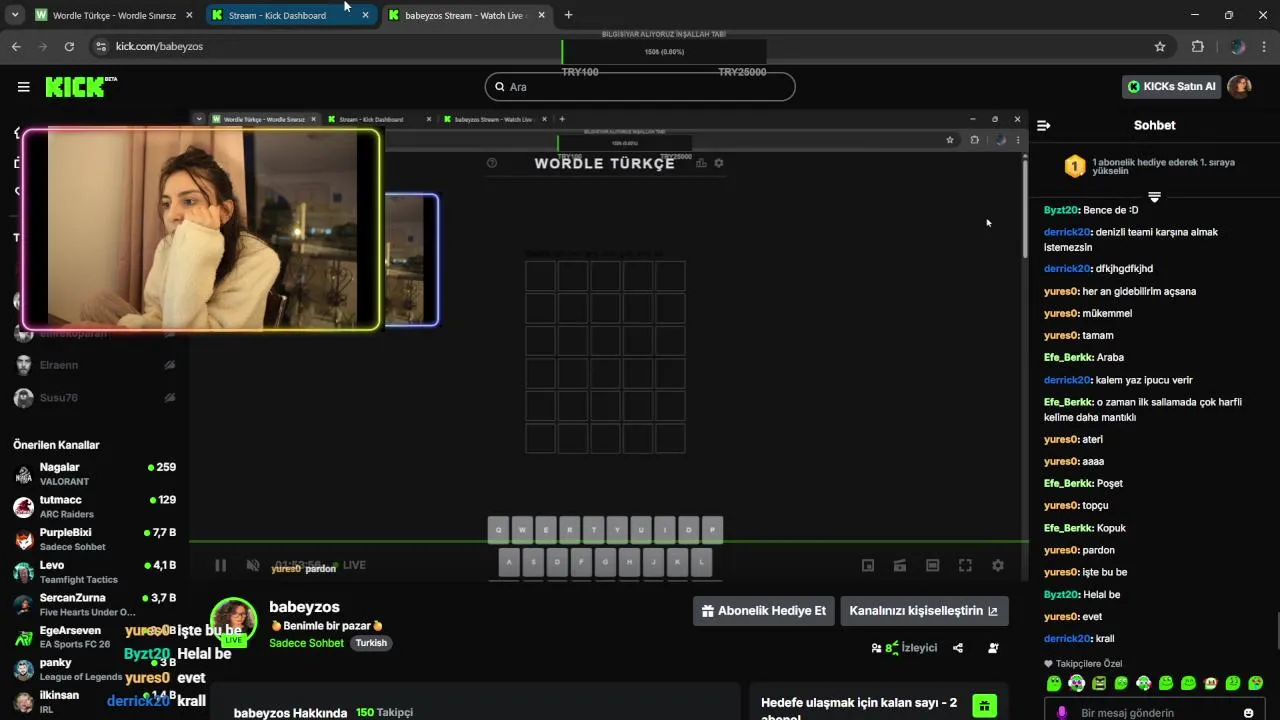View site information icon in address bar

100,46
